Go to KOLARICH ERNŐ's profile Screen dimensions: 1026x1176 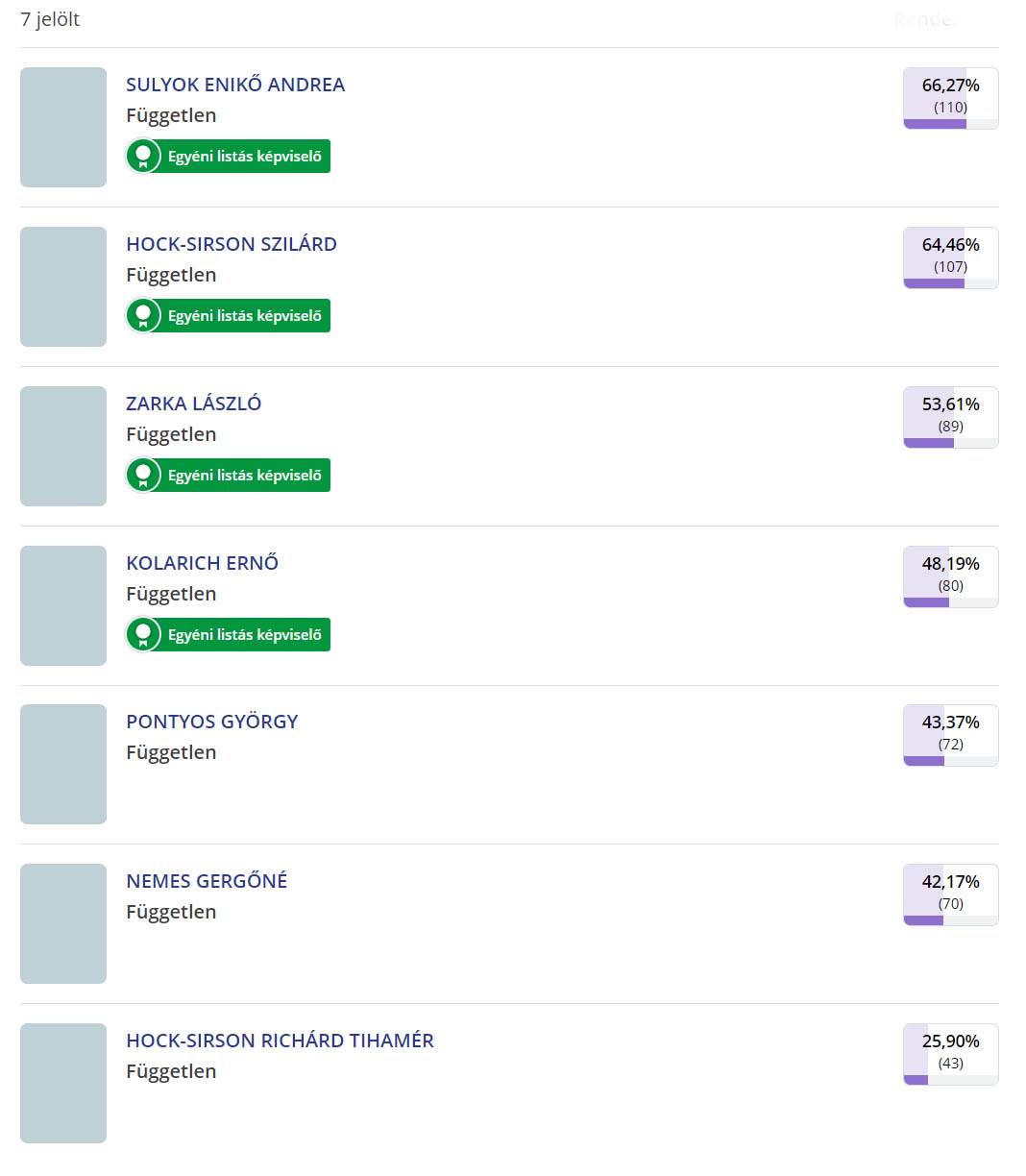point(203,563)
